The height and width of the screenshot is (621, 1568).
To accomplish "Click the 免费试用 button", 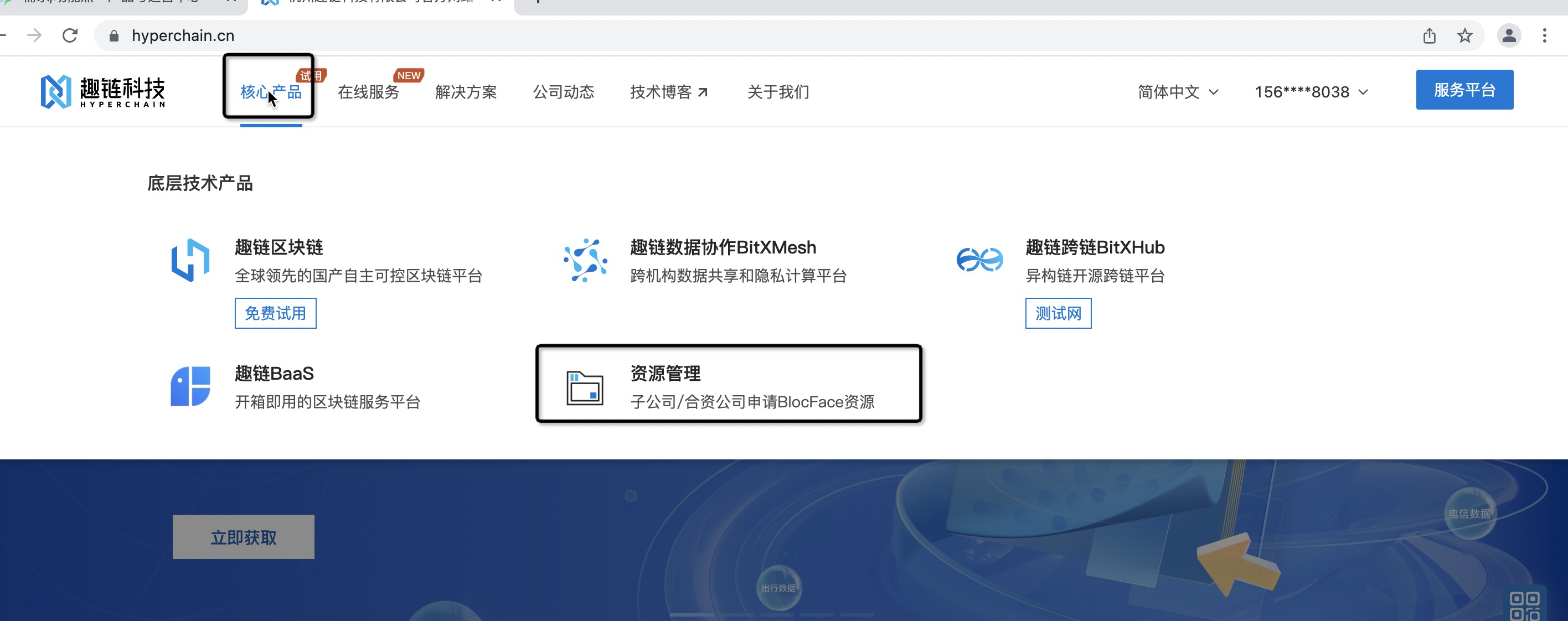I will click(276, 313).
